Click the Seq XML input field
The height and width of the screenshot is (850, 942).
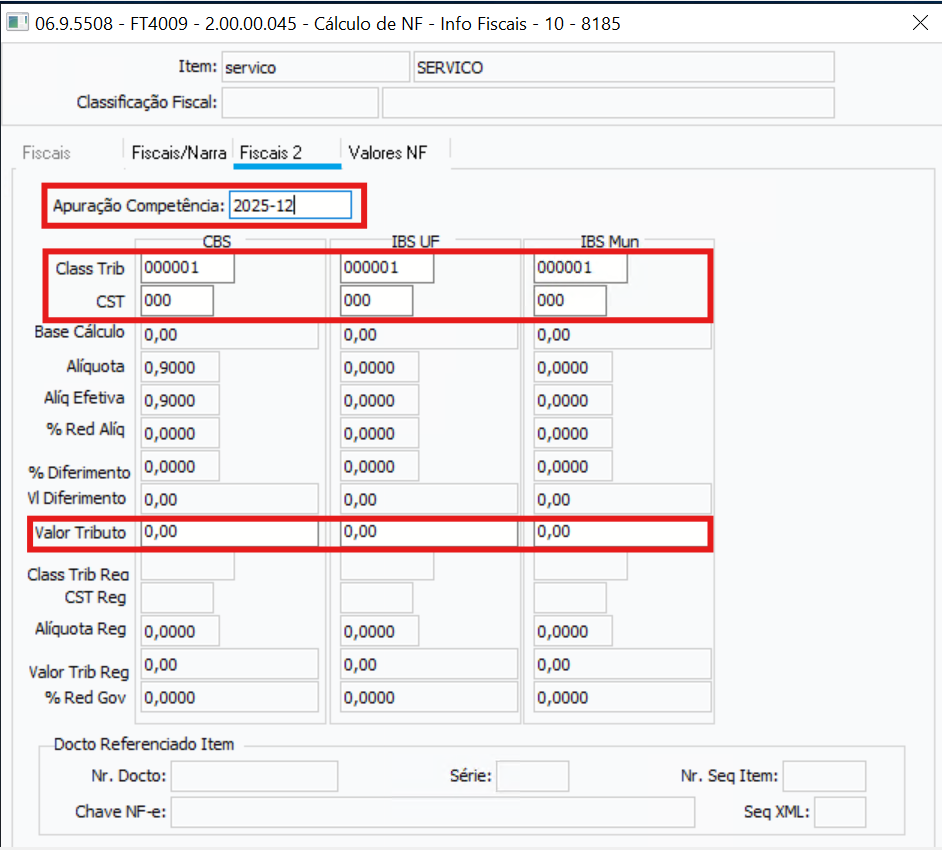tap(840, 812)
